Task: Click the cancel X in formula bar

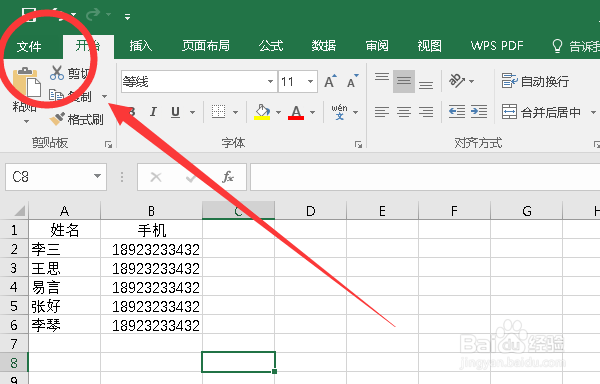Action: 156,177
